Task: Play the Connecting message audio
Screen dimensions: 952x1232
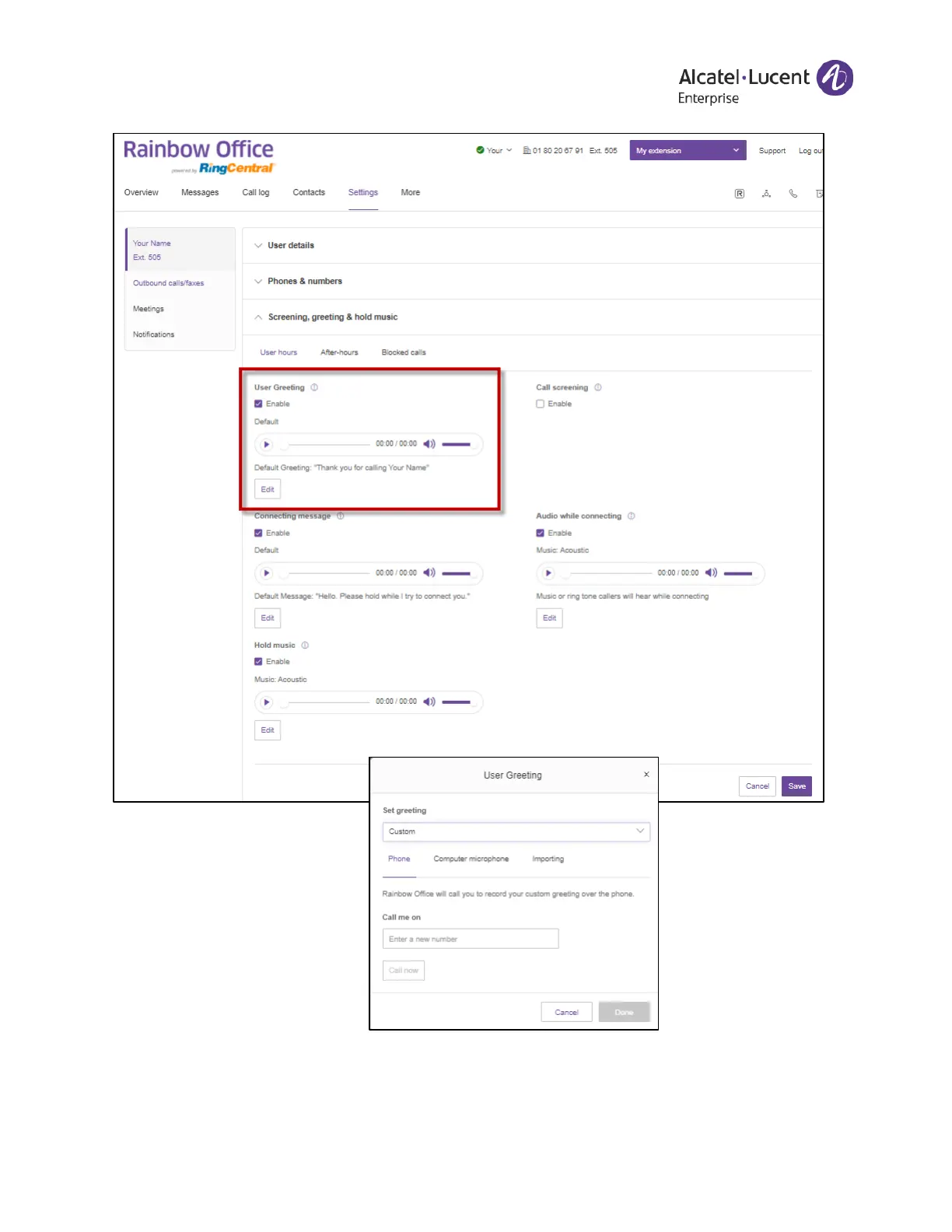Action: (x=267, y=573)
